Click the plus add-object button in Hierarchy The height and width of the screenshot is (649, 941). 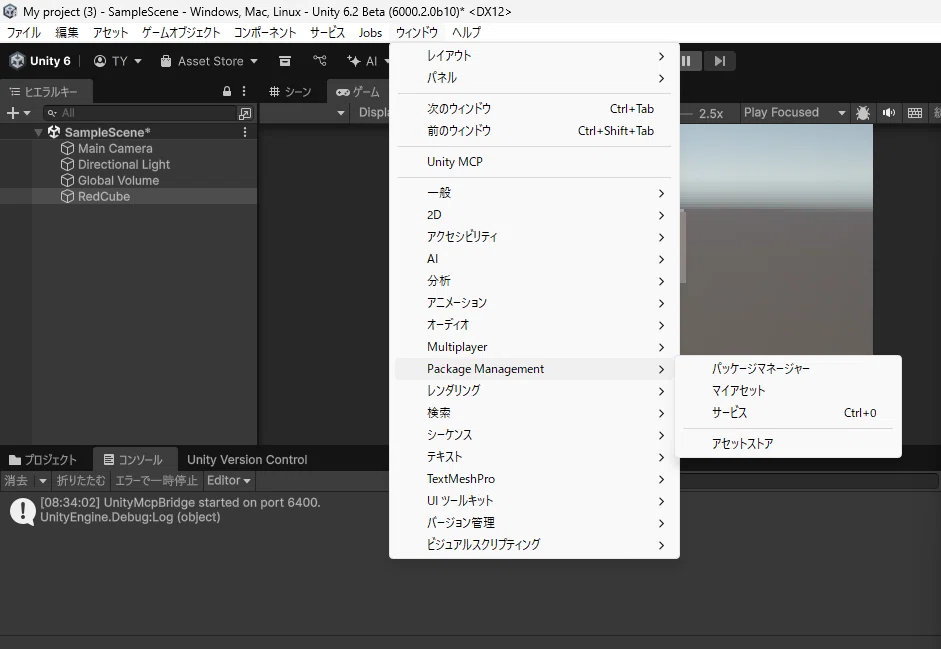(x=12, y=113)
